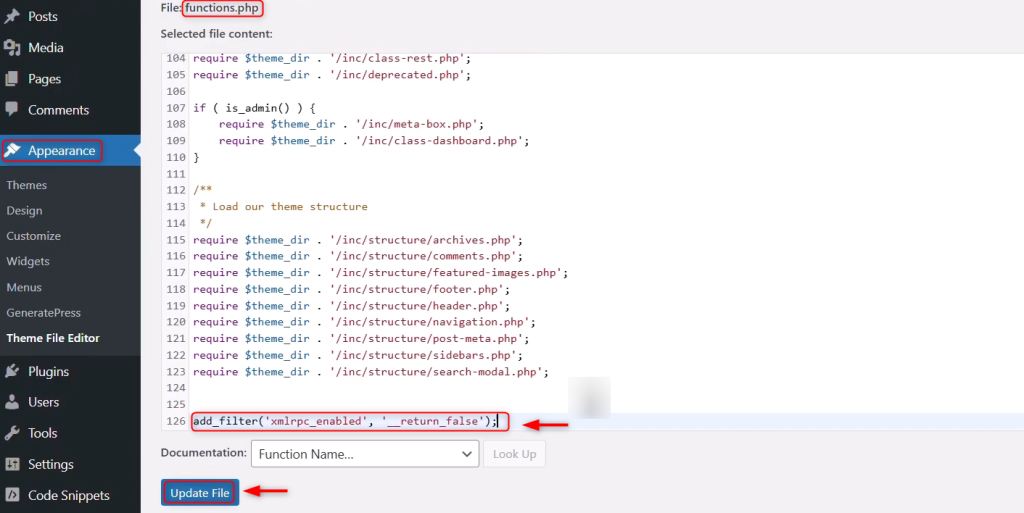Click the class-rest.php require line
Image resolution: width=1024 pixels, height=513 pixels.
(x=332, y=58)
